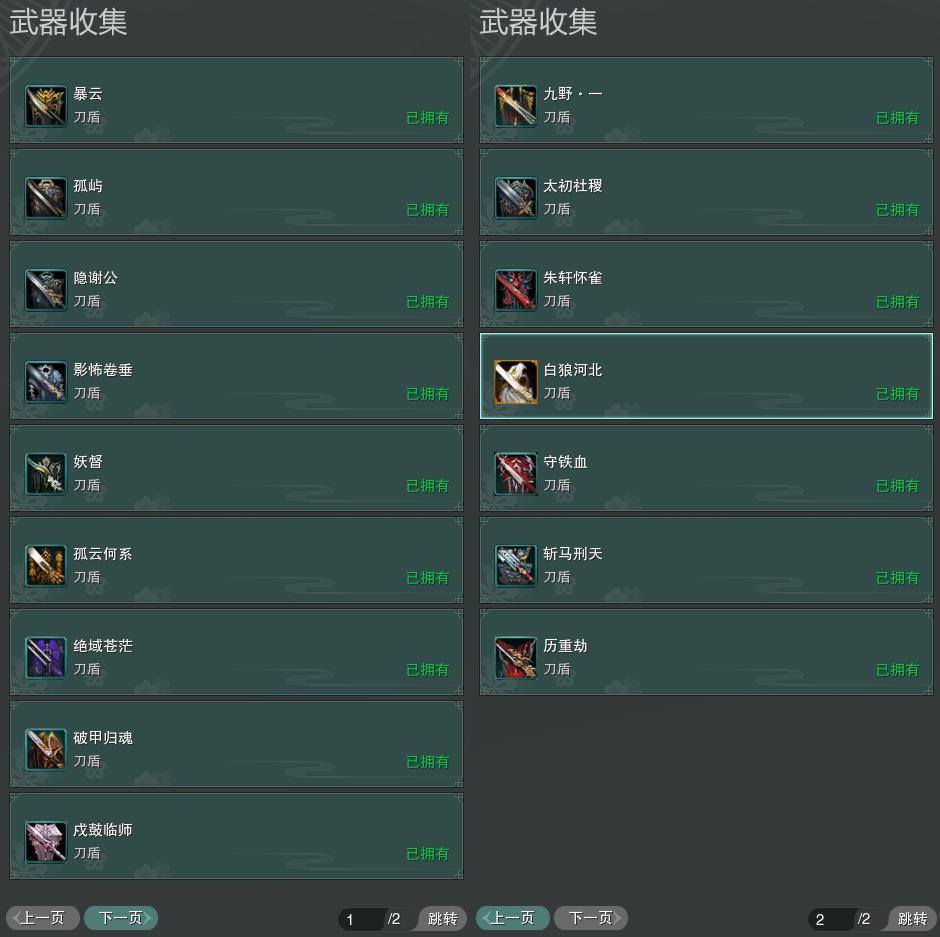Click 上一页 in the right panel
Viewport: 940px width, 937px height.
click(513, 918)
